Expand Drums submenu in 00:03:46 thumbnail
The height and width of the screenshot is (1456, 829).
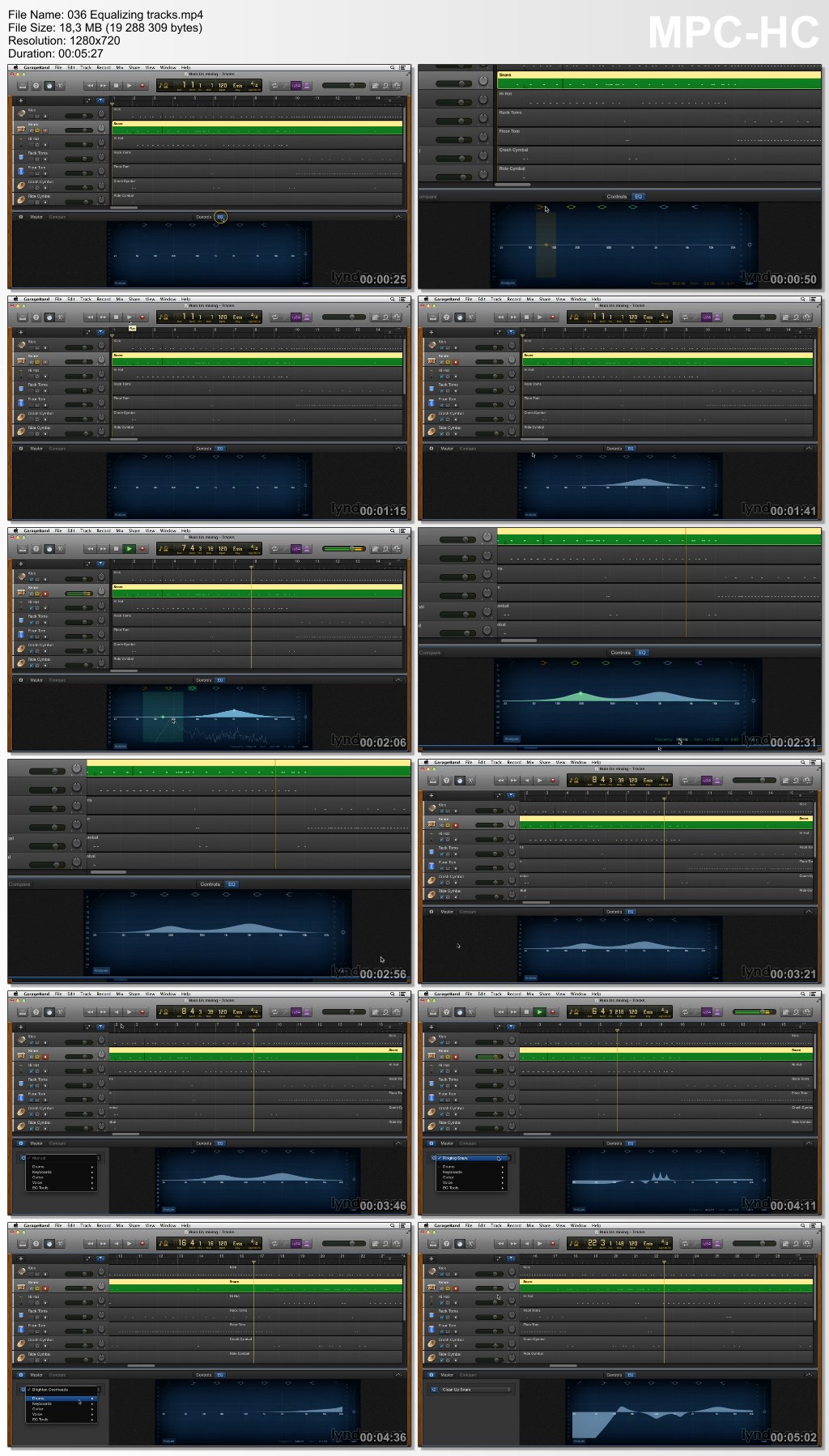(62, 1167)
